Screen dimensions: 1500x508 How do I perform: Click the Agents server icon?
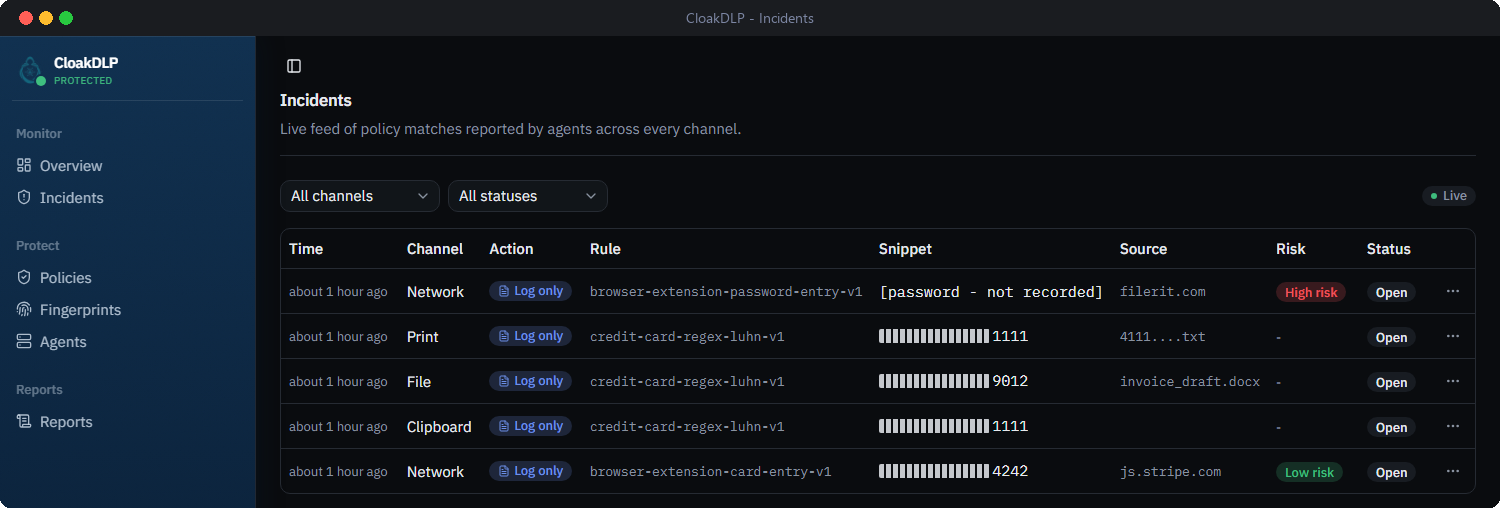pos(24,342)
